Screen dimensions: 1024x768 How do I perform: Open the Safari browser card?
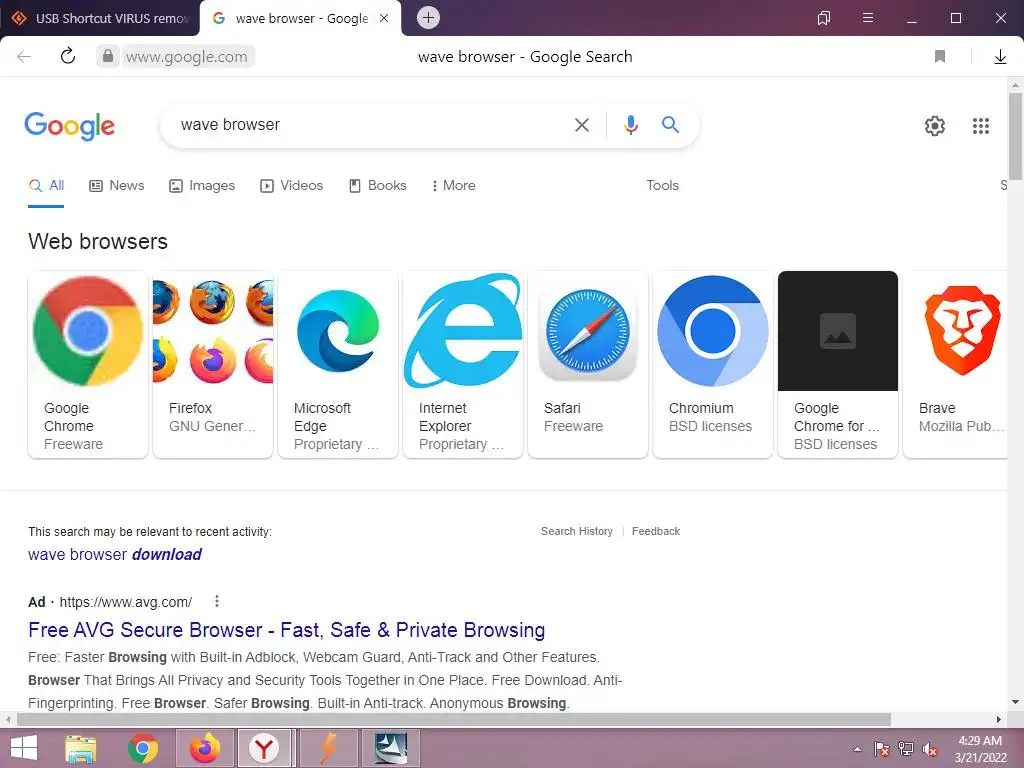pos(588,364)
